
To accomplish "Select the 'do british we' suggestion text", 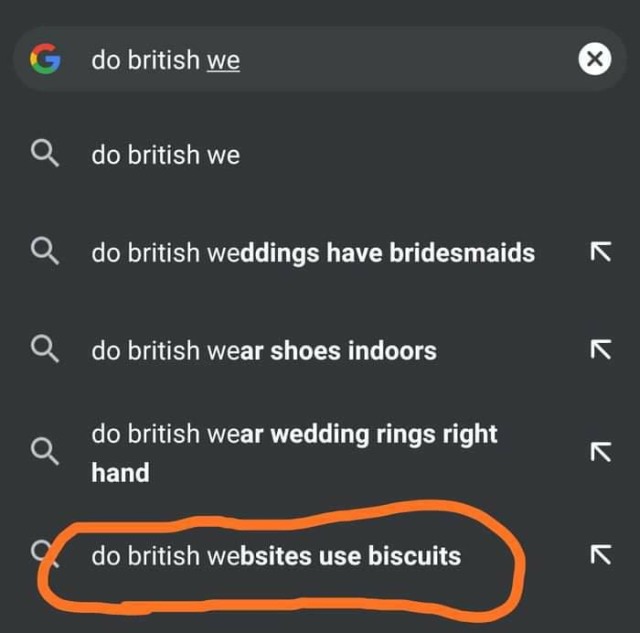I will pyautogui.click(x=166, y=155).
